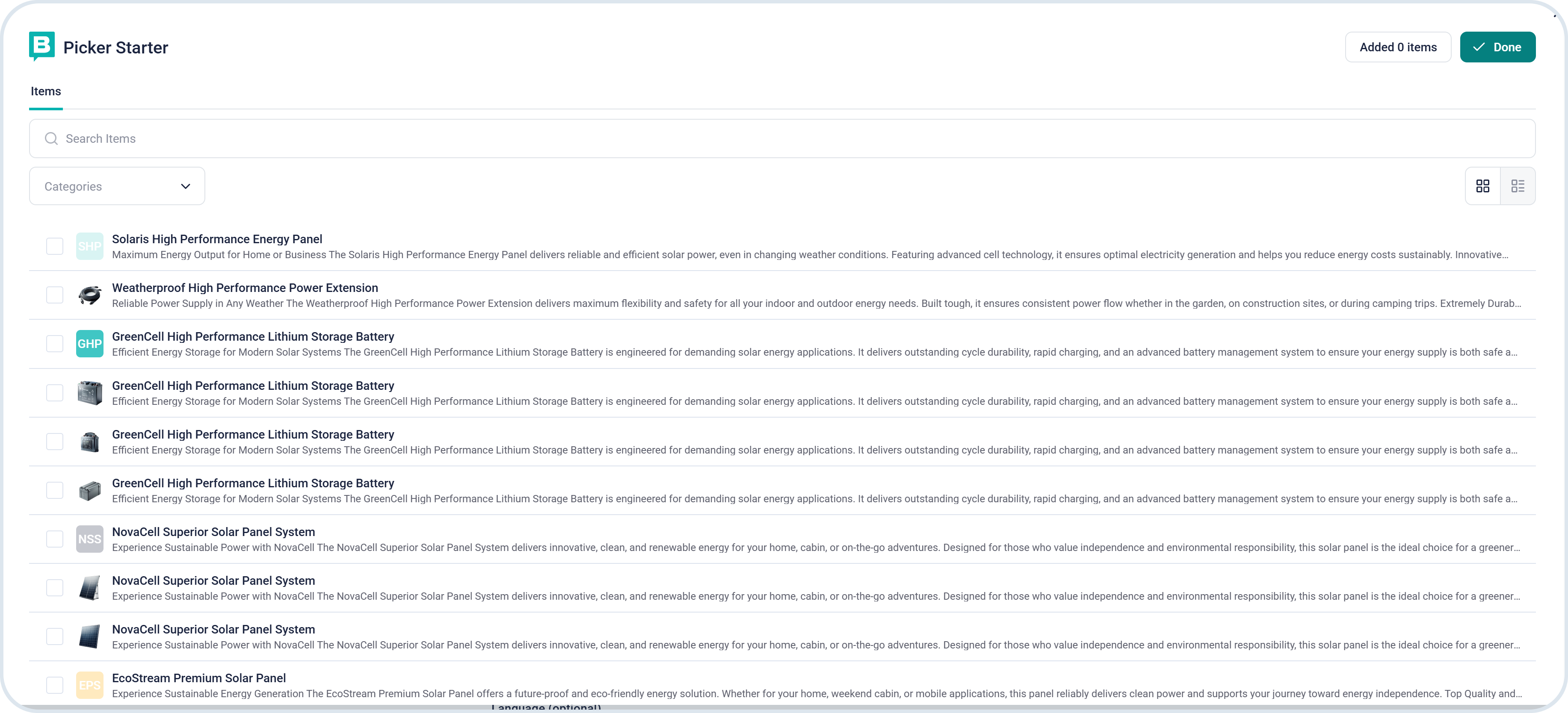Screen dimensions: 1568x713
Task: Click the search magnifier icon
Action: pyautogui.click(x=51, y=138)
